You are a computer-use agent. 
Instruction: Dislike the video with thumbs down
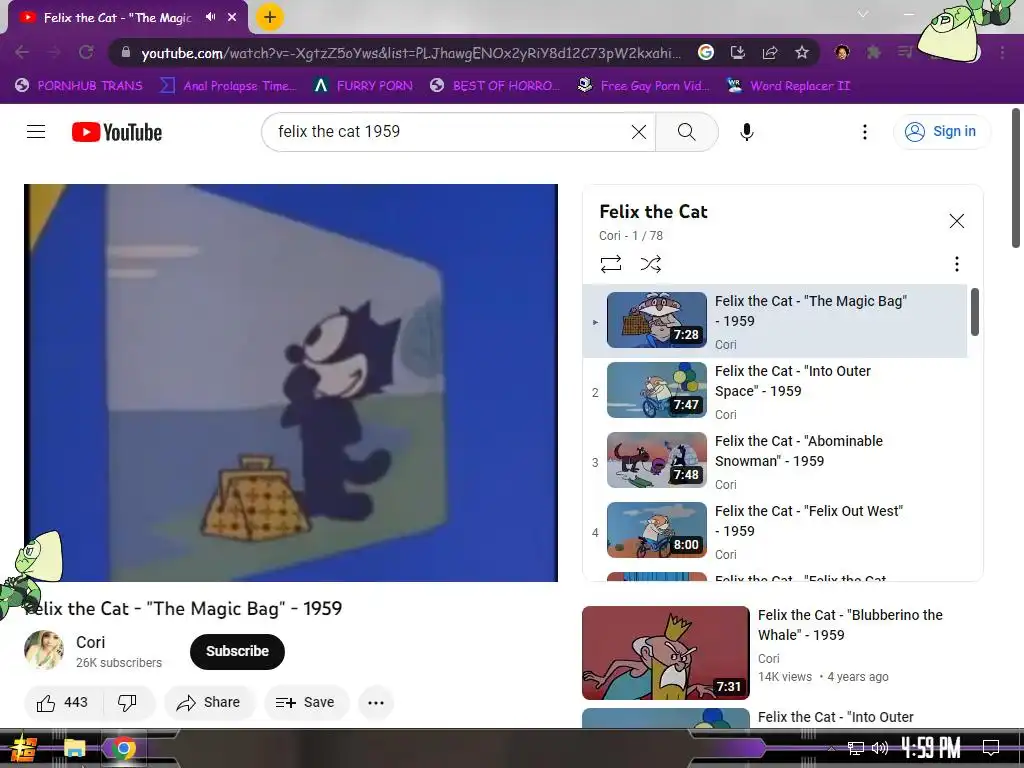(127, 703)
